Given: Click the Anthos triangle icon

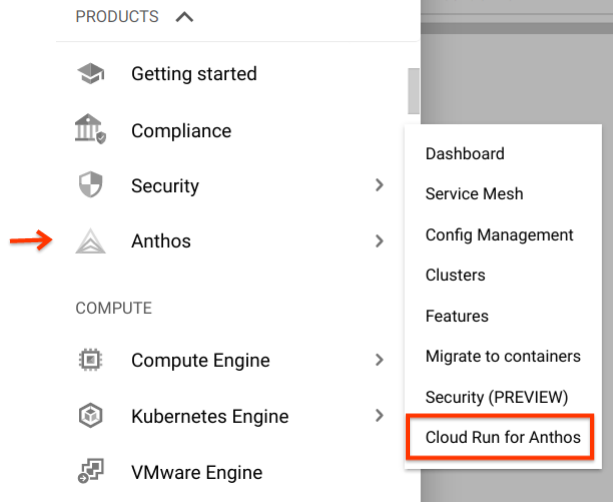Looking at the screenshot, I should tap(90, 241).
